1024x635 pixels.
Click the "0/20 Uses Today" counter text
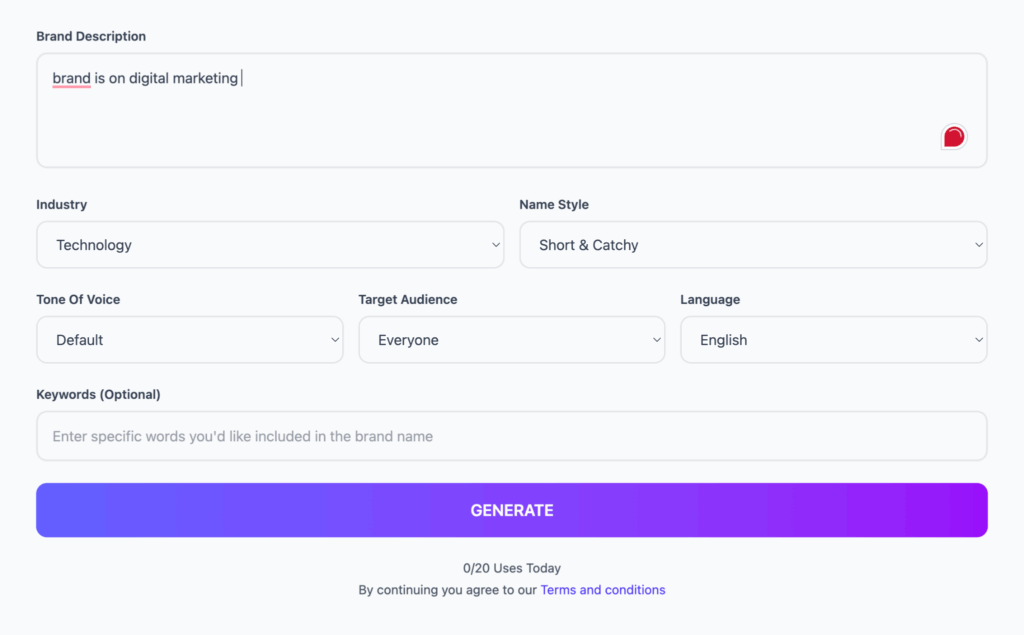click(511, 568)
